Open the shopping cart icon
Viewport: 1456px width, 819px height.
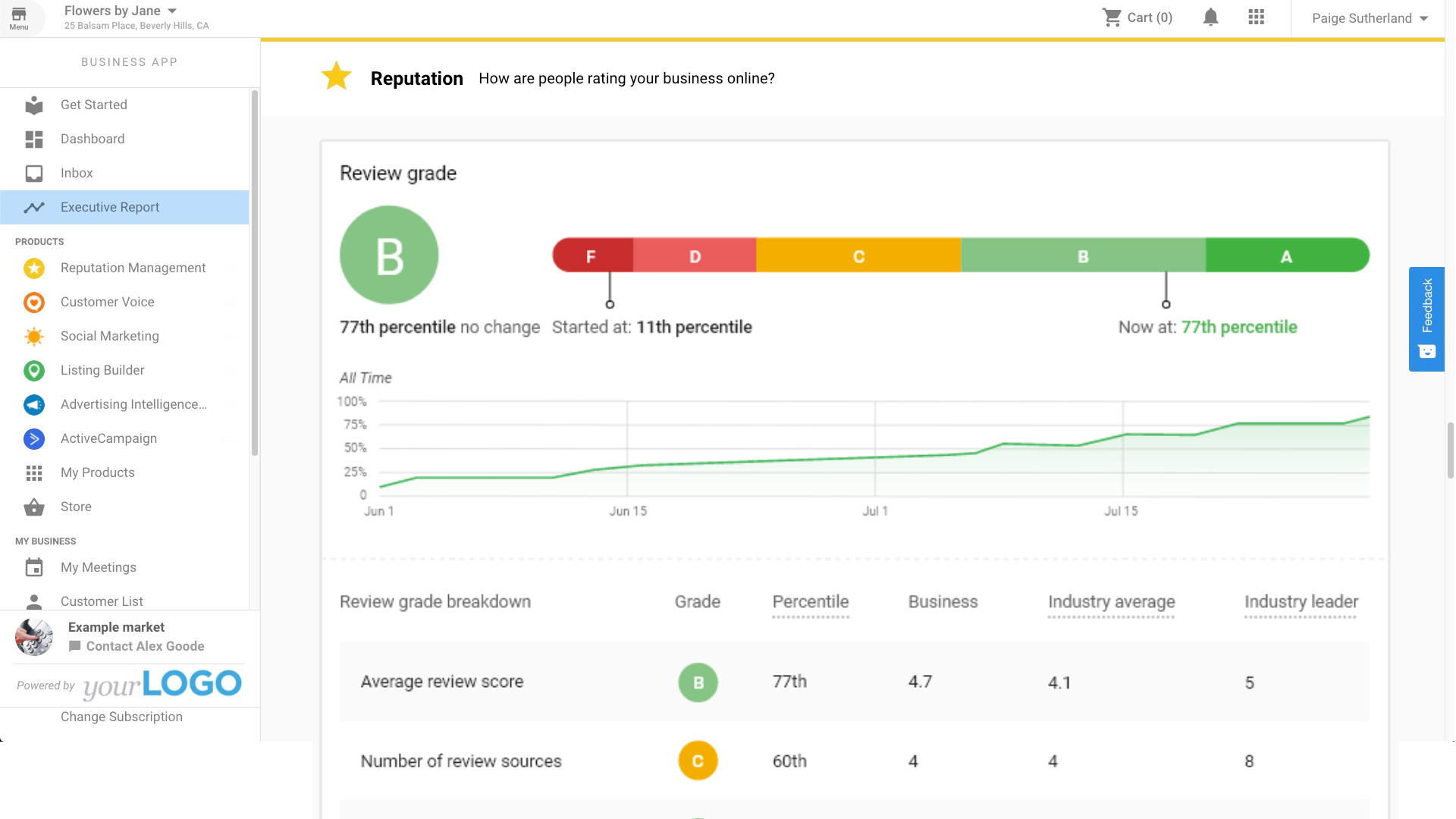coord(1112,17)
